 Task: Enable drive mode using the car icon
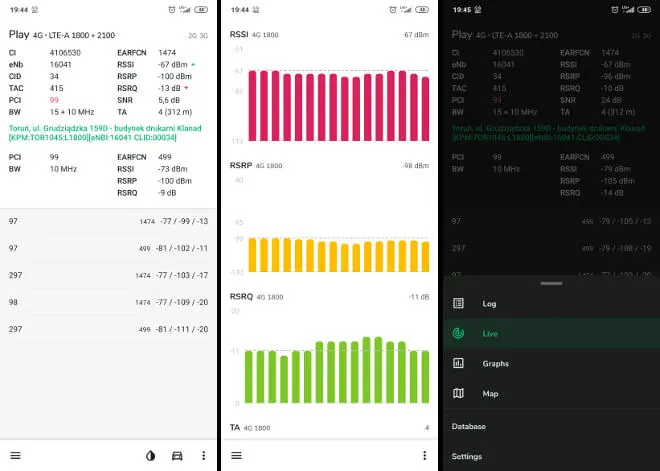coord(178,455)
